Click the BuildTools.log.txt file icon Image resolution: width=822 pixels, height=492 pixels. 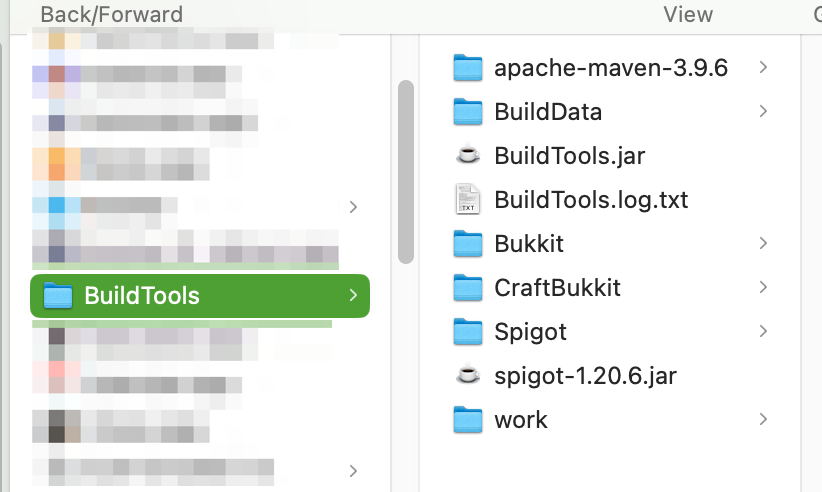point(468,199)
